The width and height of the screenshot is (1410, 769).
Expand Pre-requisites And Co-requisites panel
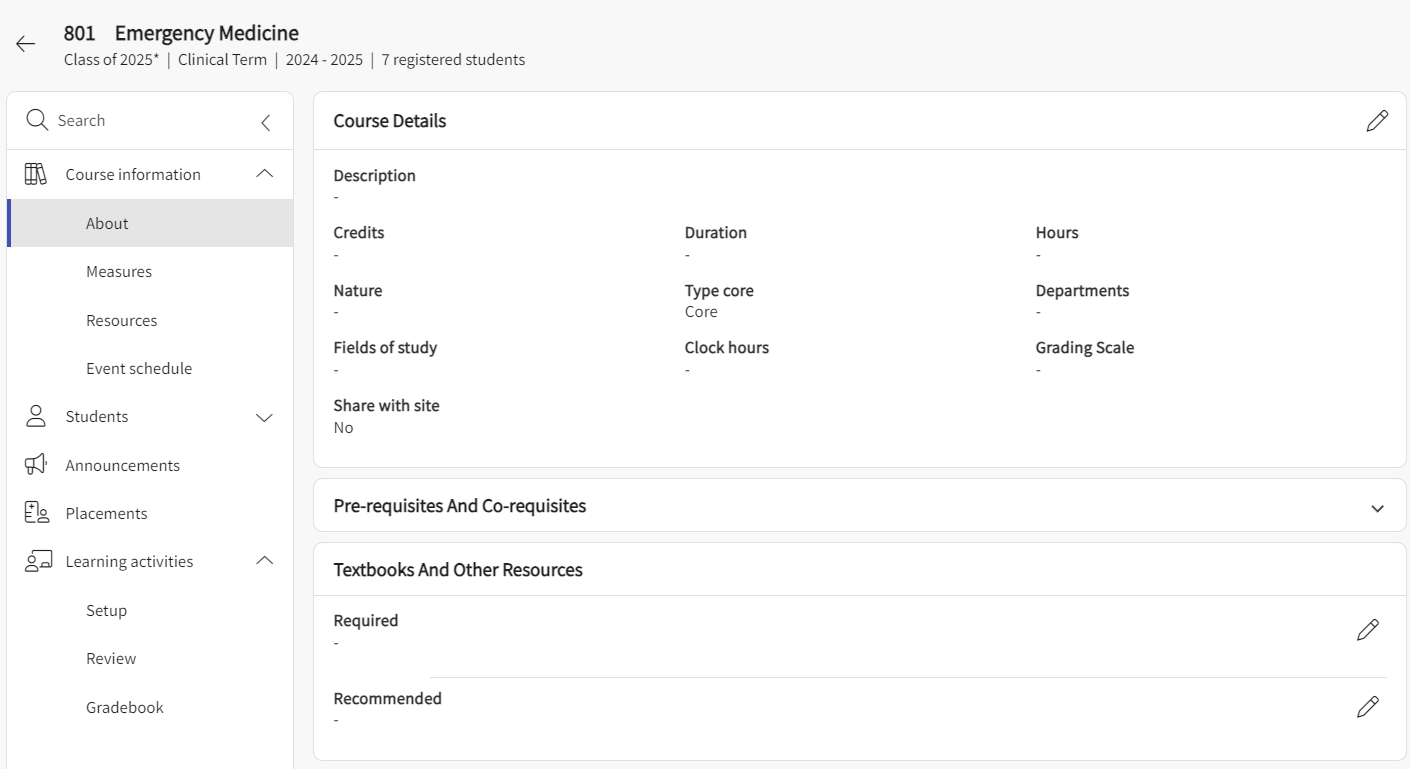pyautogui.click(x=1377, y=506)
